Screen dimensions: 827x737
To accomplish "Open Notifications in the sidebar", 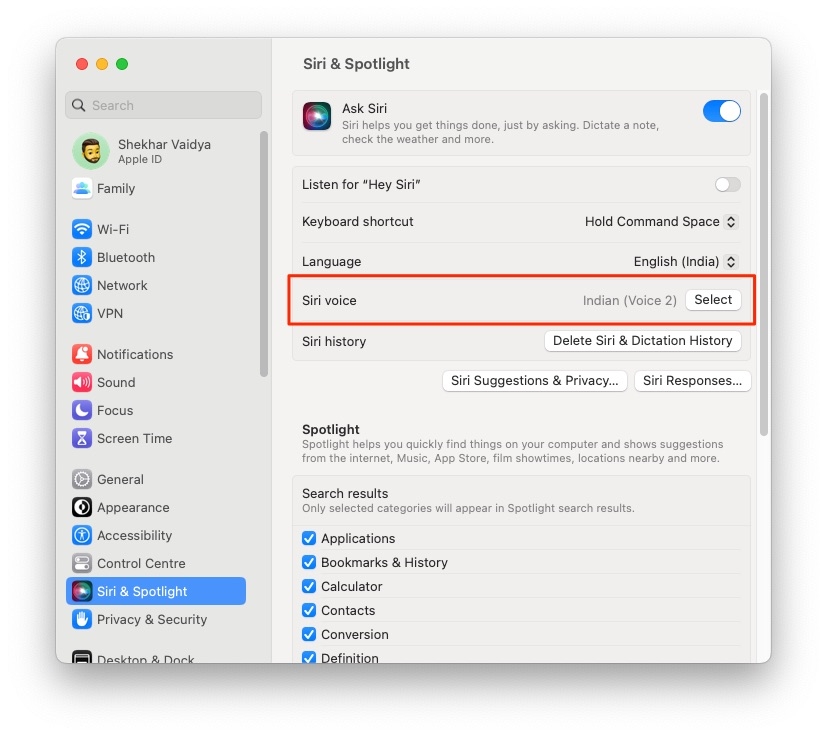I will tap(156, 354).
